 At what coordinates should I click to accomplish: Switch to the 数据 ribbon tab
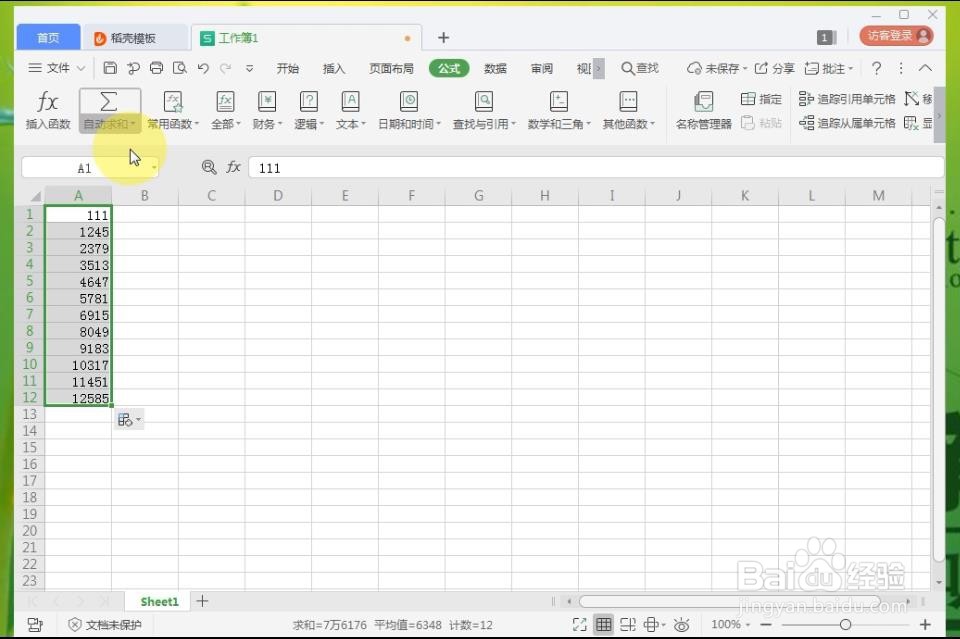(494, 68)
